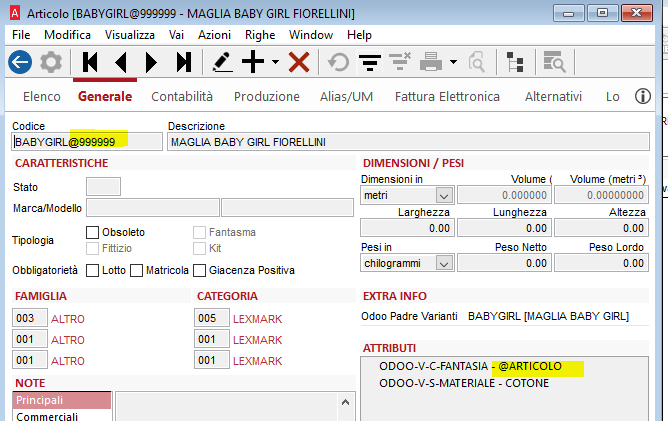Viewport: 668px width, 421px height.
Task: Jump to the last record
Action: click(183, 62)
